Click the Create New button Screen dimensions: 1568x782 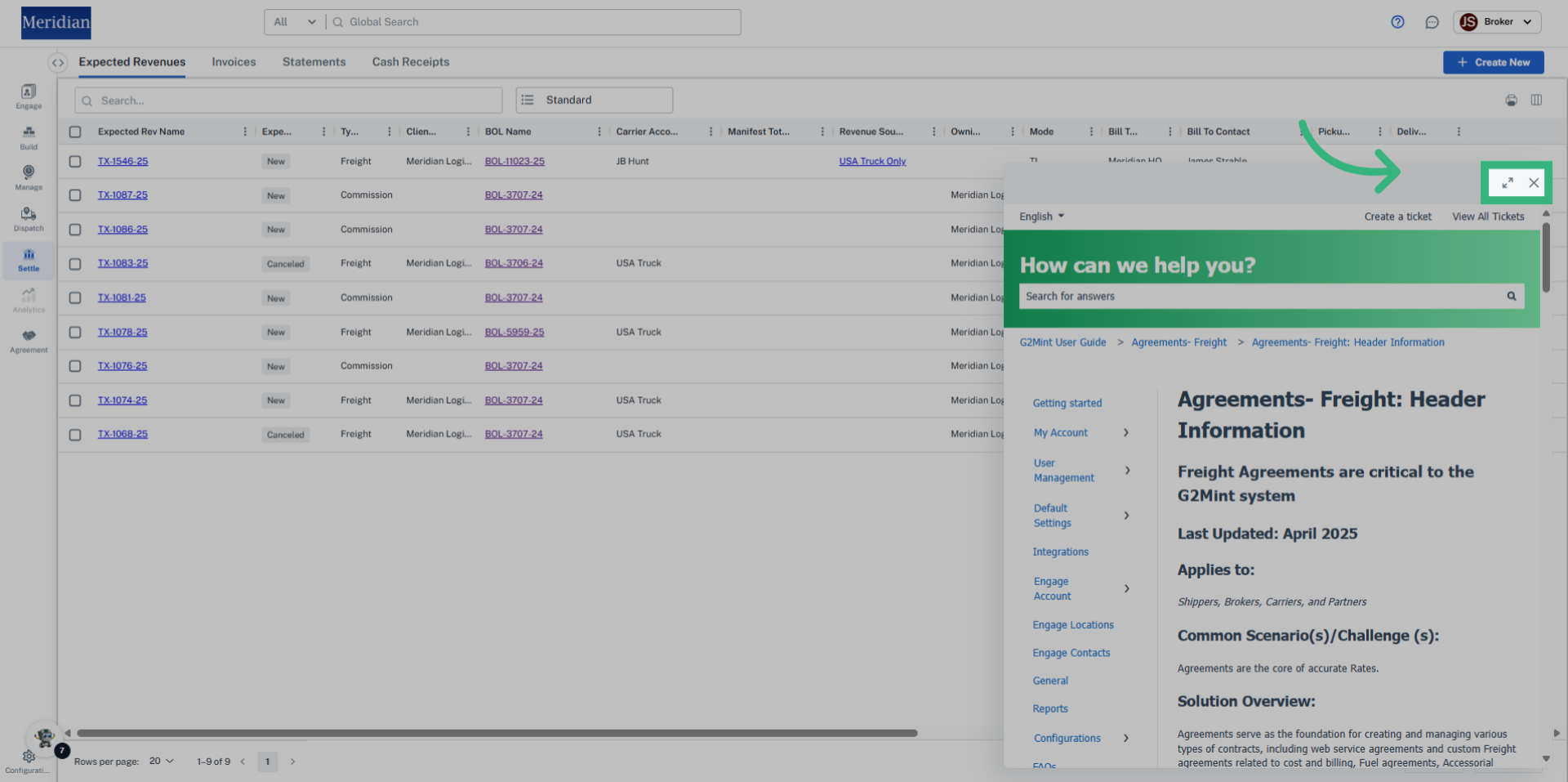point(1493,62)
